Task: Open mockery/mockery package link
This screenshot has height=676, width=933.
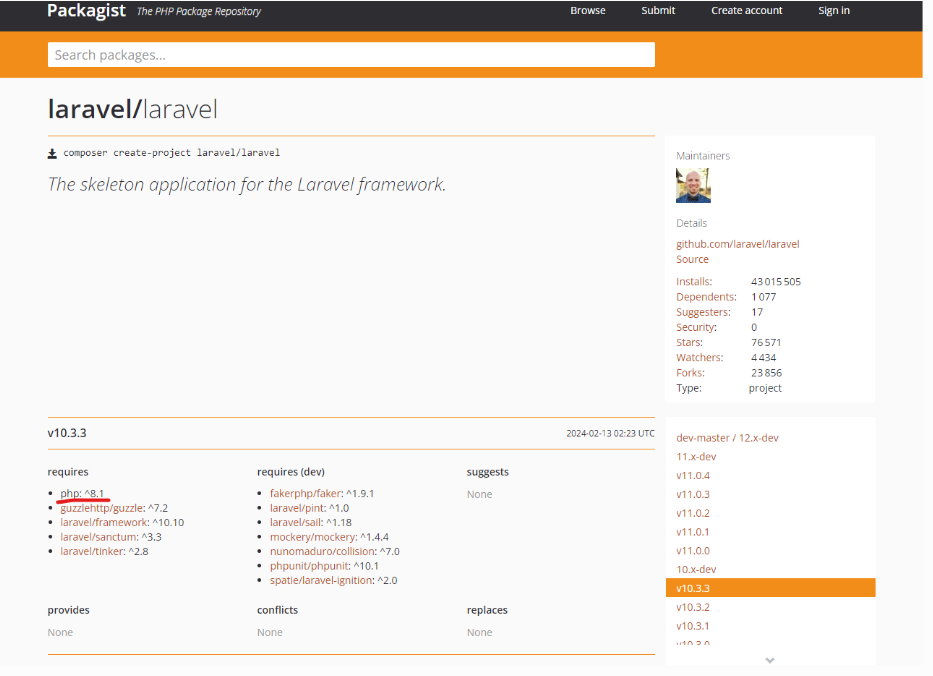Action: pyautogui.click(x=312, y=537)
